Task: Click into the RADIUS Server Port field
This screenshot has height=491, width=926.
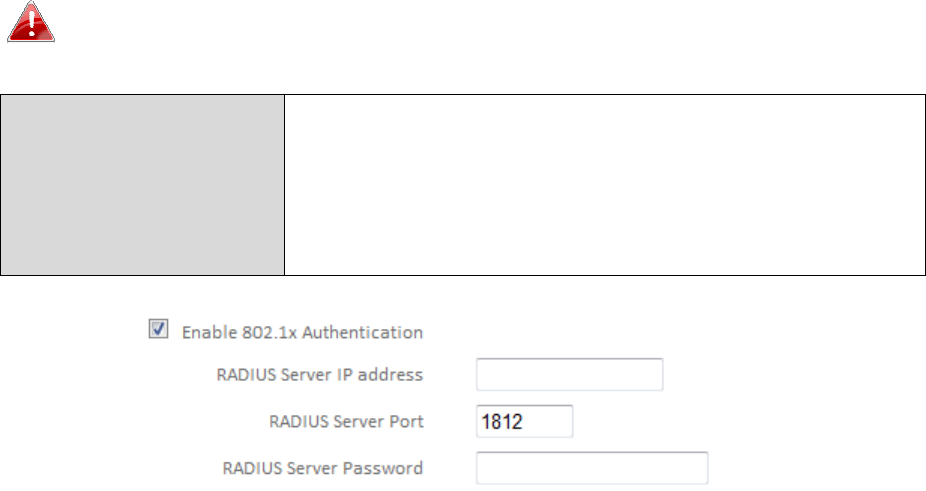Action: click(524, 421)
